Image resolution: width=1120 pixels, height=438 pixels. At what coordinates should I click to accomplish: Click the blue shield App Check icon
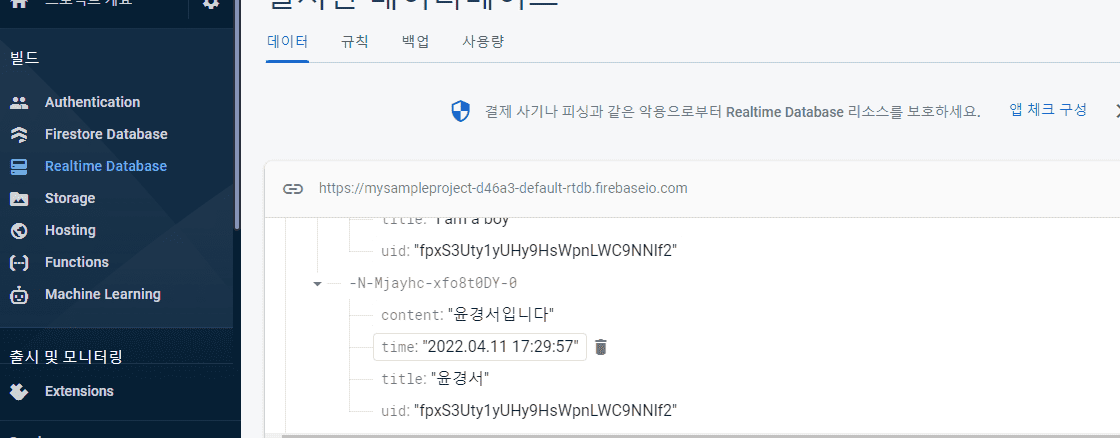coord(461,111)
